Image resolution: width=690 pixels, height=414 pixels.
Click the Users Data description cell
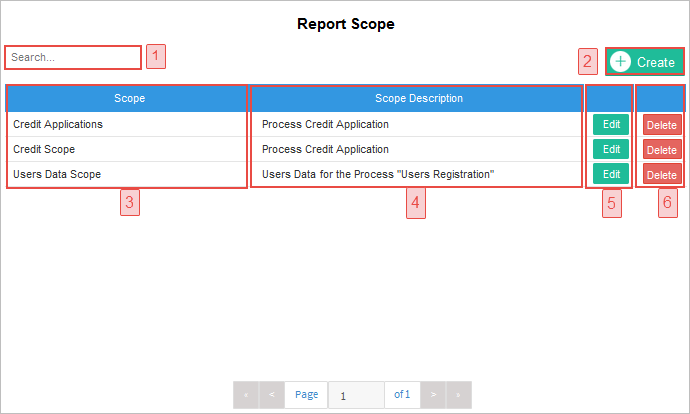tap(378, 174)
